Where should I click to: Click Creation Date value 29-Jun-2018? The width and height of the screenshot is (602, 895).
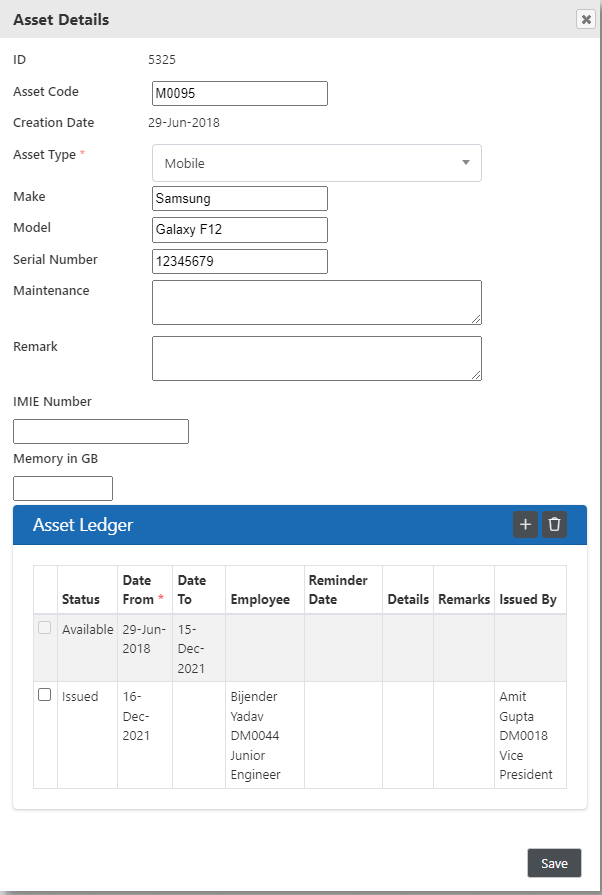point(184,123)
